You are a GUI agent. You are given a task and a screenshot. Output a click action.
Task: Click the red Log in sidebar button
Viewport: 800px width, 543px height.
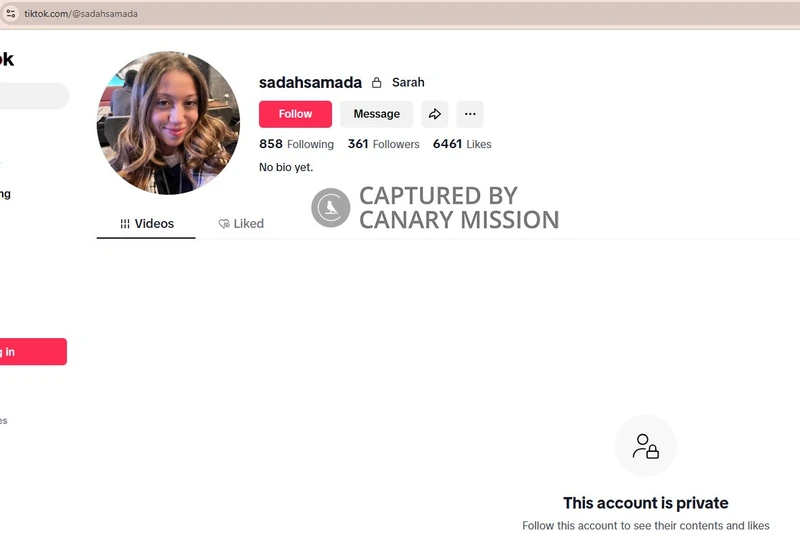(33, 352)
